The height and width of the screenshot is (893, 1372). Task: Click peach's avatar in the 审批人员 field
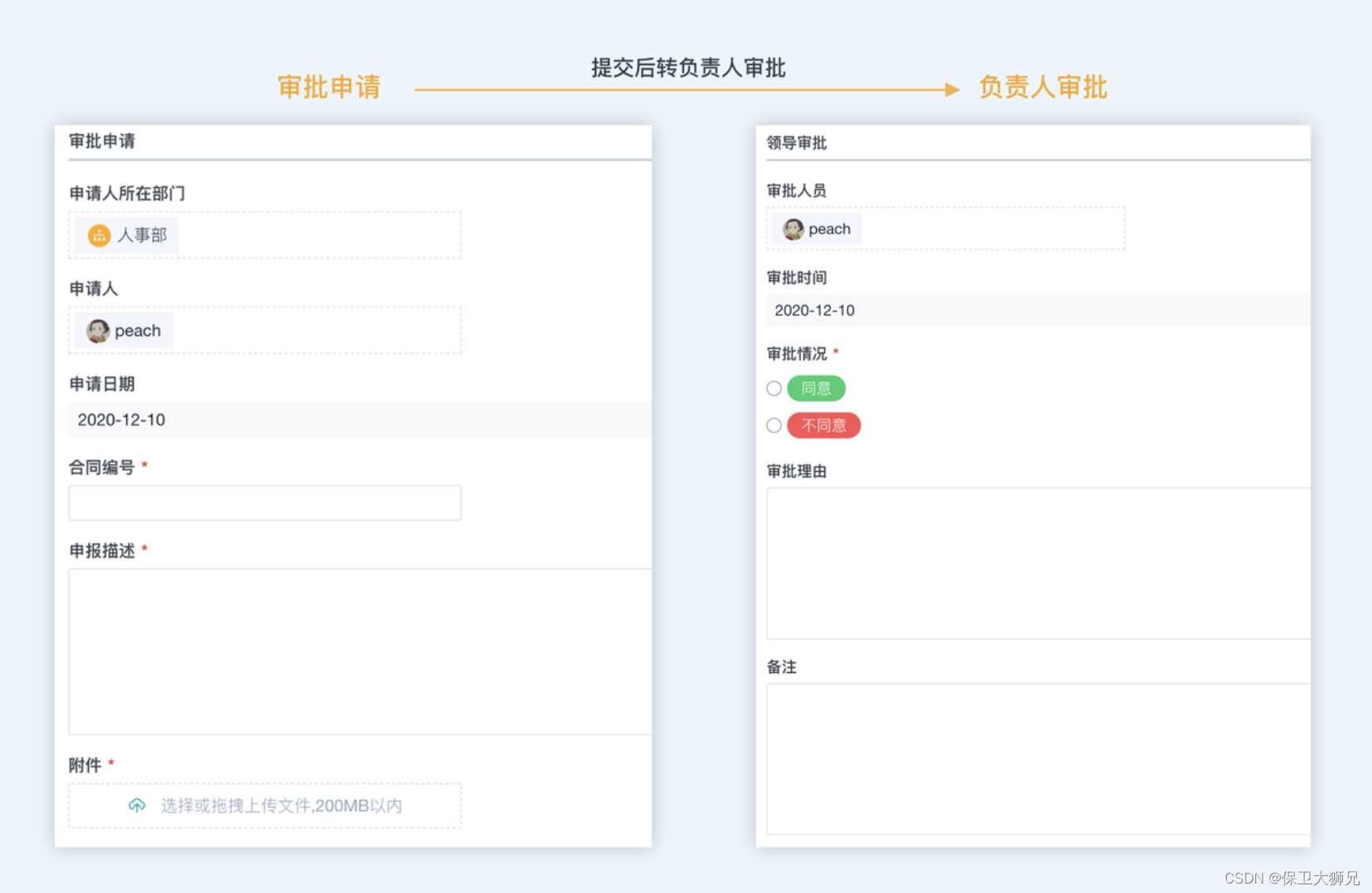point(793,229)
